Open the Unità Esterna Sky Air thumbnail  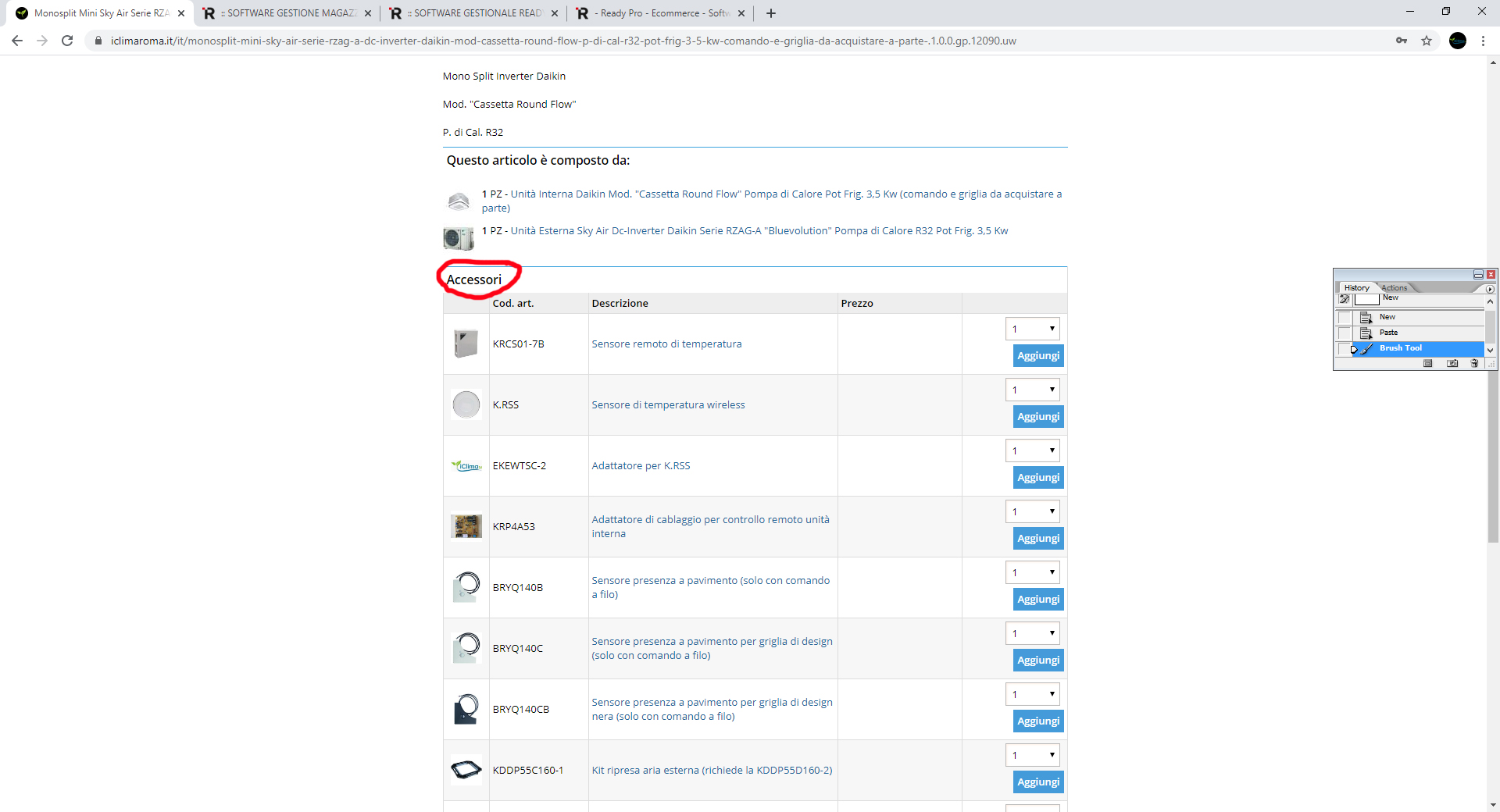(x=459, y=237)
